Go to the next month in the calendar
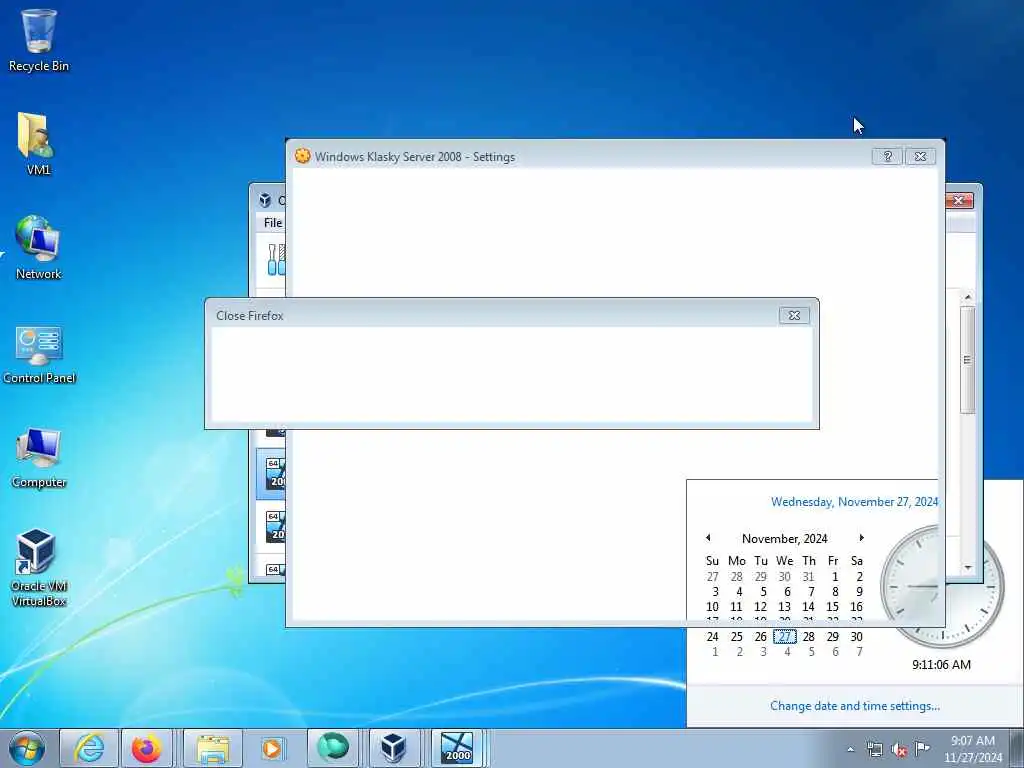The height and width of the screenshot is (768, 1024). (x=861, y=537)
